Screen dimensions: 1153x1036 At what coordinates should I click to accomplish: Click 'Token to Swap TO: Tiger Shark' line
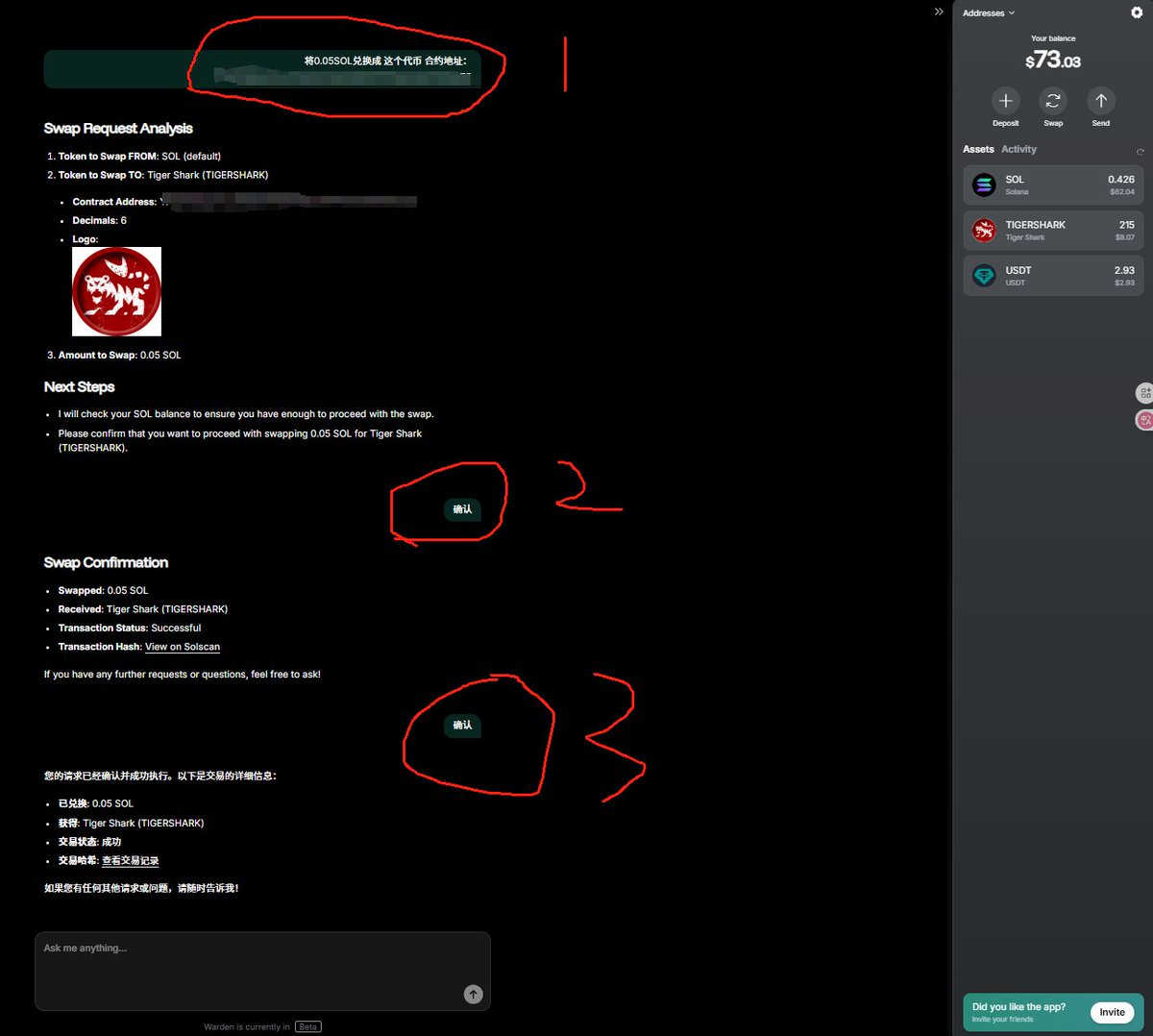click(x=163, y=175)
